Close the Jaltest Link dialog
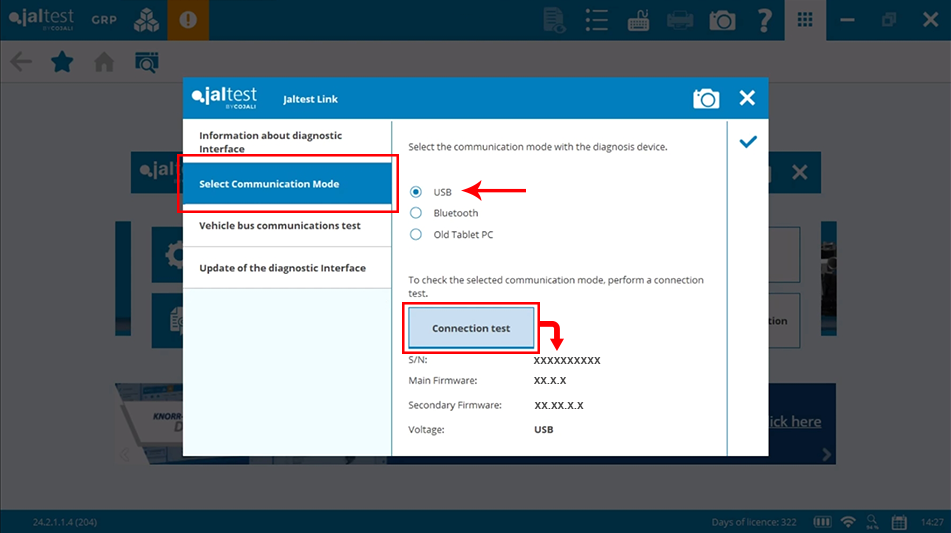The height and width of the screenshot is (533, 951). 747,98
